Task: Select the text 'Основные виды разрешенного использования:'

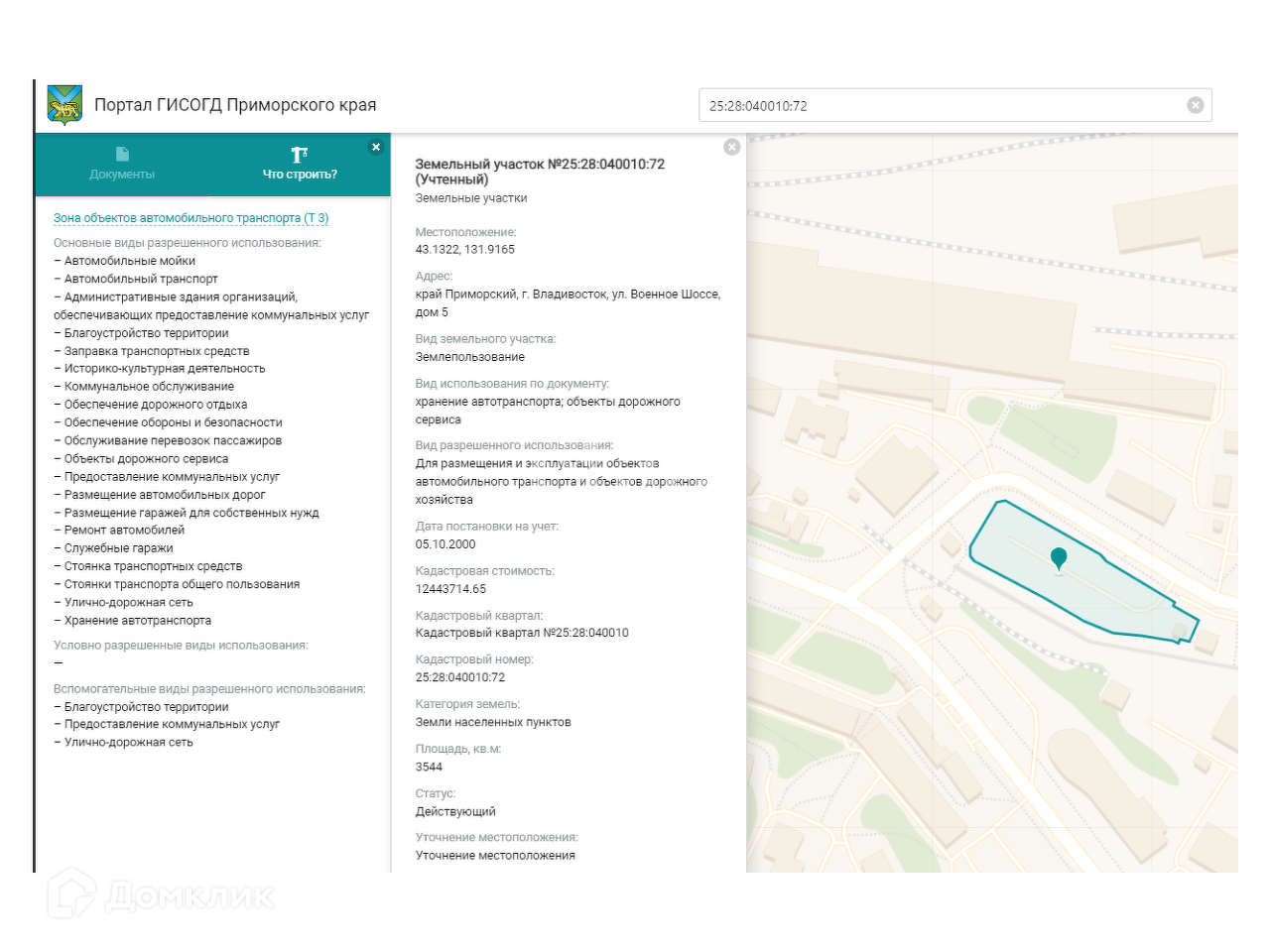Action: click(x=188, y=243)
